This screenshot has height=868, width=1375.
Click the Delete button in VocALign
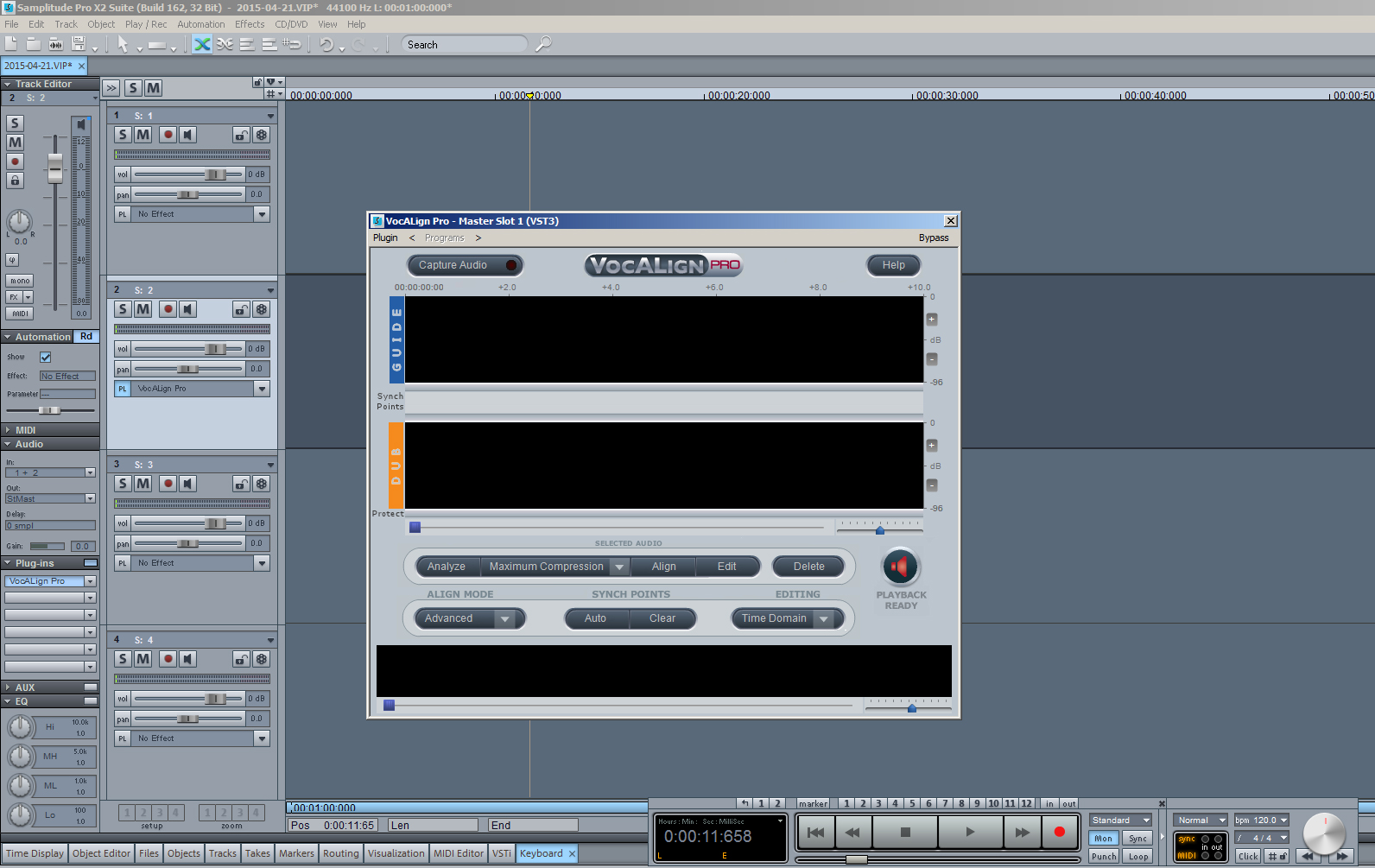point(809,567)
